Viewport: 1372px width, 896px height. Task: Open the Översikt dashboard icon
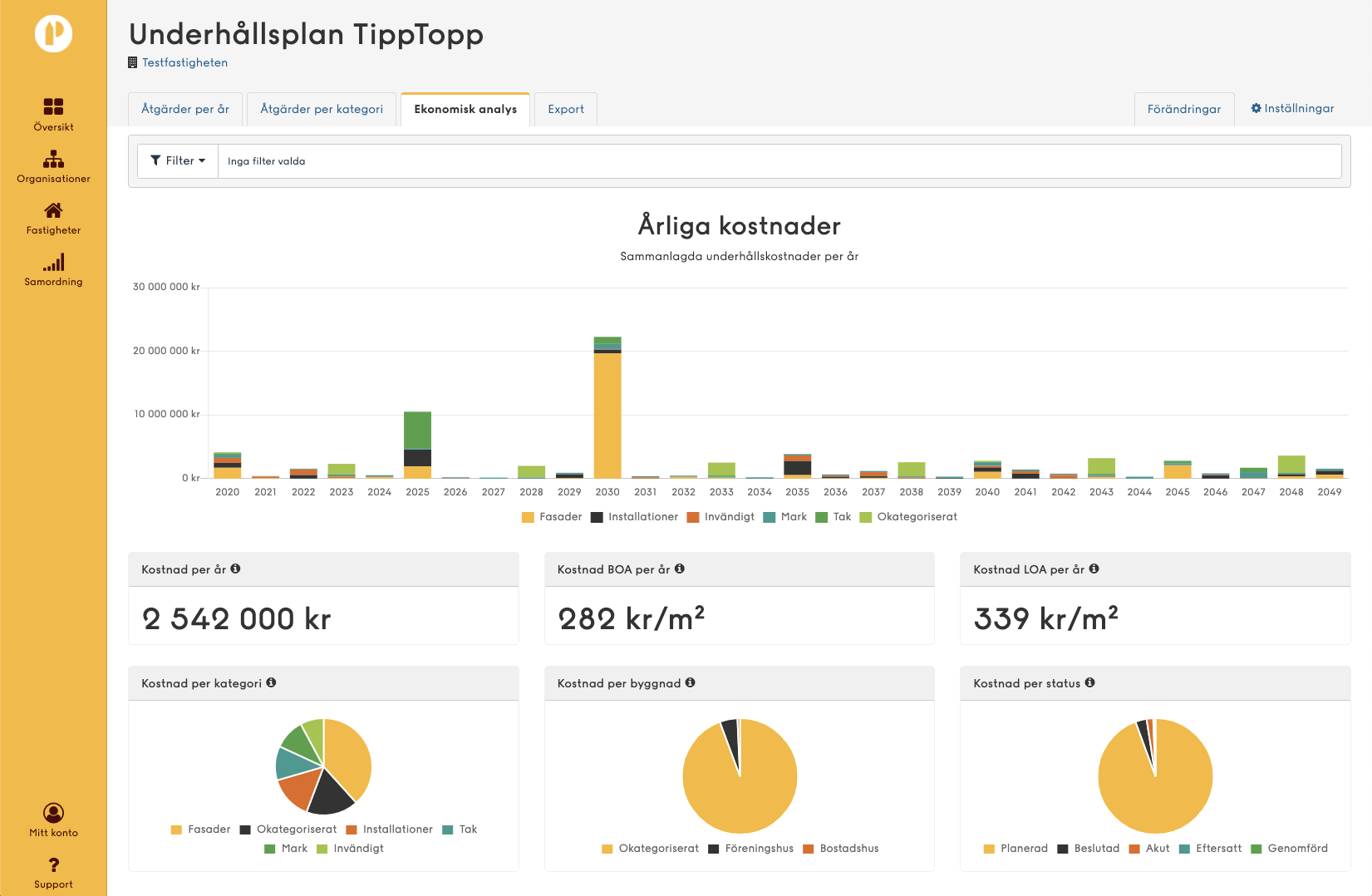(x=53, y=106)
